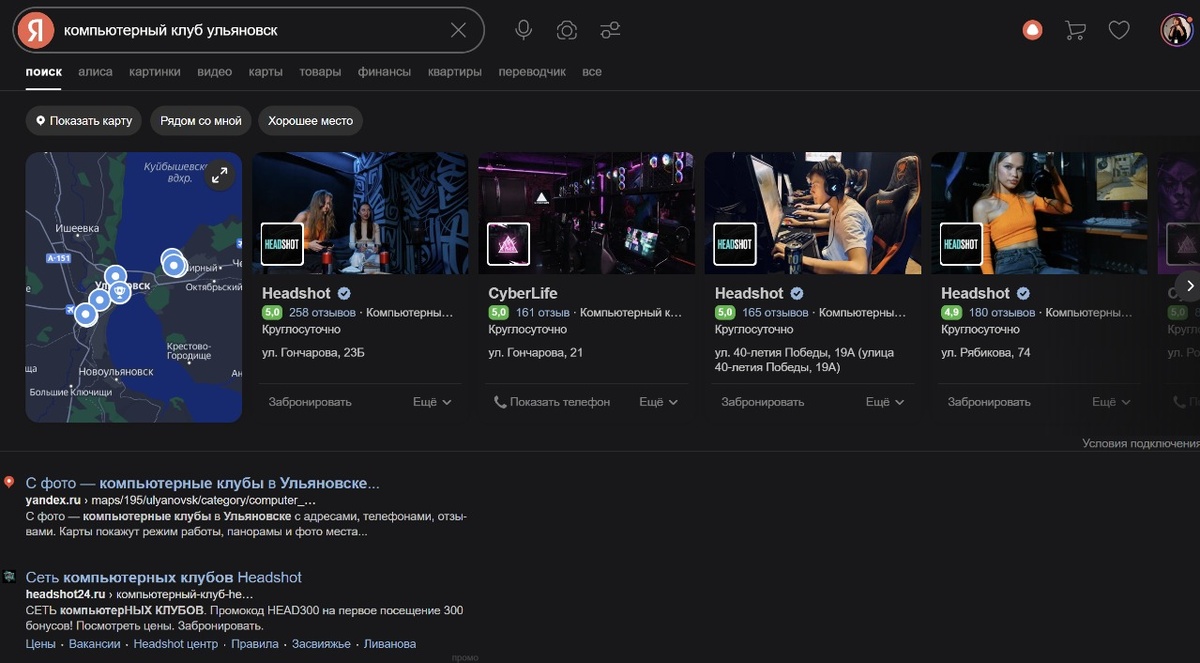Click the Показать карту button
The width and height of the screenshot is (1200, 663).
point(84,121)
